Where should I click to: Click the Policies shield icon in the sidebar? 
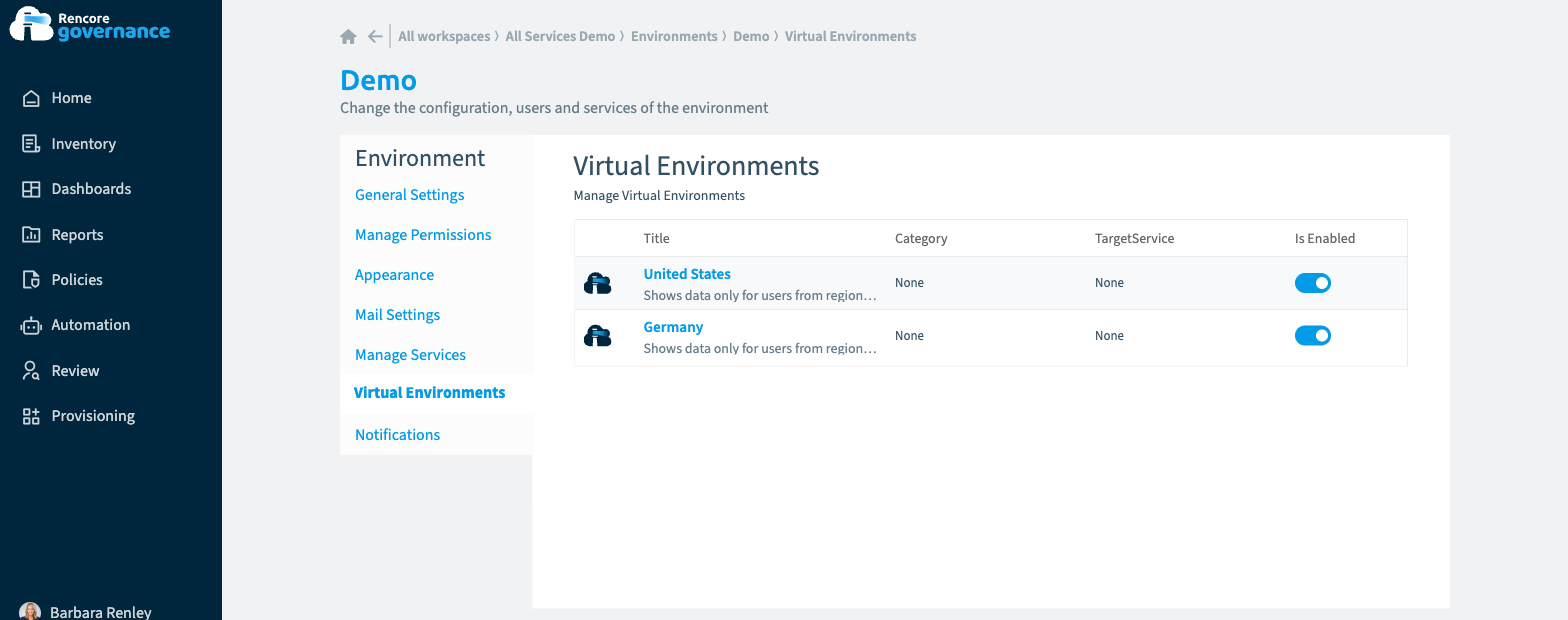pos(31,280)
